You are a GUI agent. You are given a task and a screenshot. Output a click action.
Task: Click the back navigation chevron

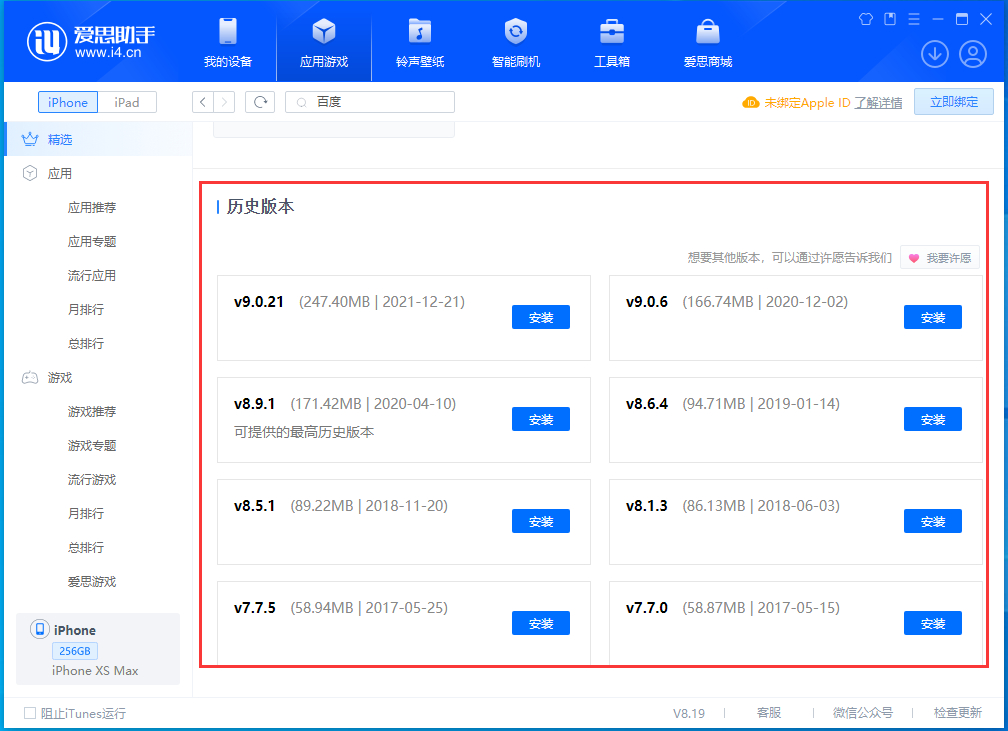click(202, 101)
